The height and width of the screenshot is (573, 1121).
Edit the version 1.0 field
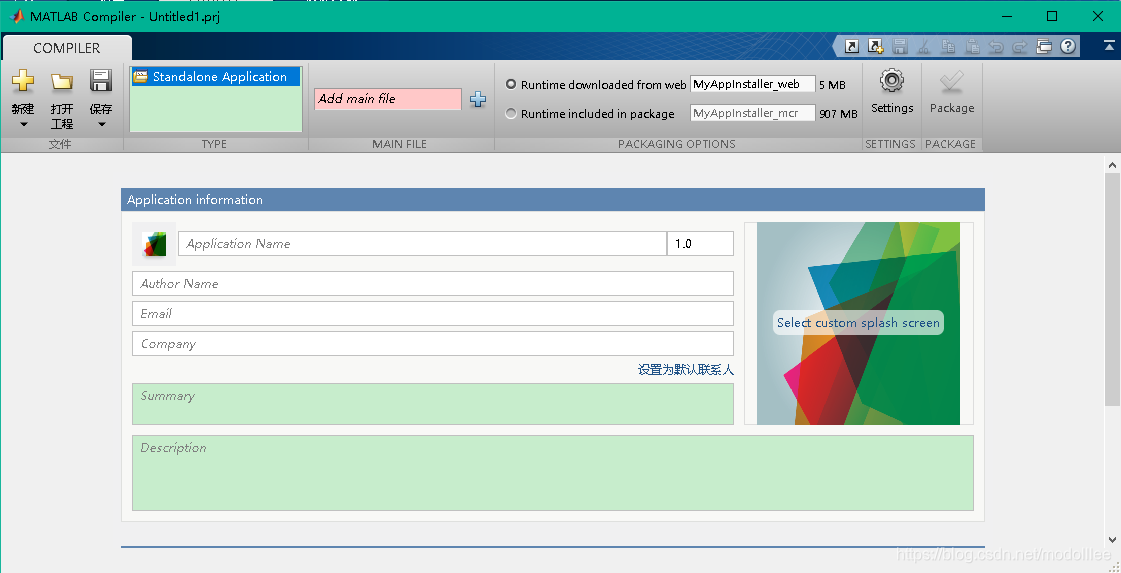701,244
